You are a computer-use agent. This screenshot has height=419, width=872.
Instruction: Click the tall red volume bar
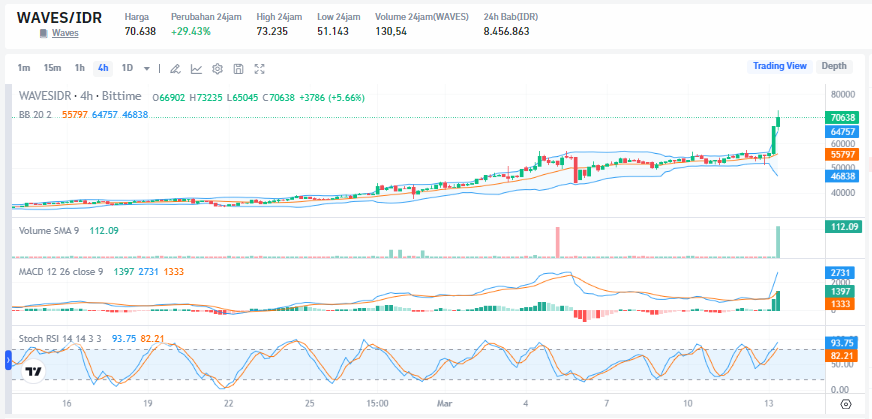click(x=557, y=242)
